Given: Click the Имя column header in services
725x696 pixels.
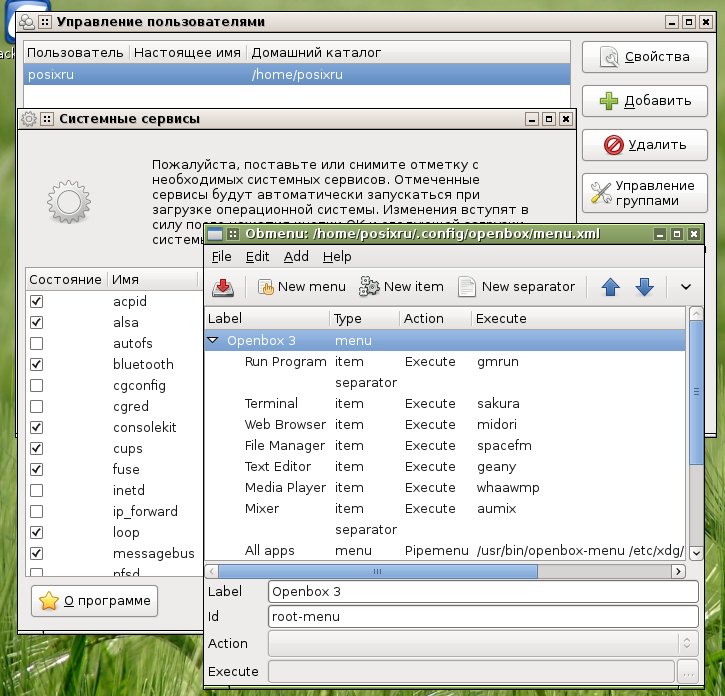Looking at the screenshot, I should click(x=153, y=280).
